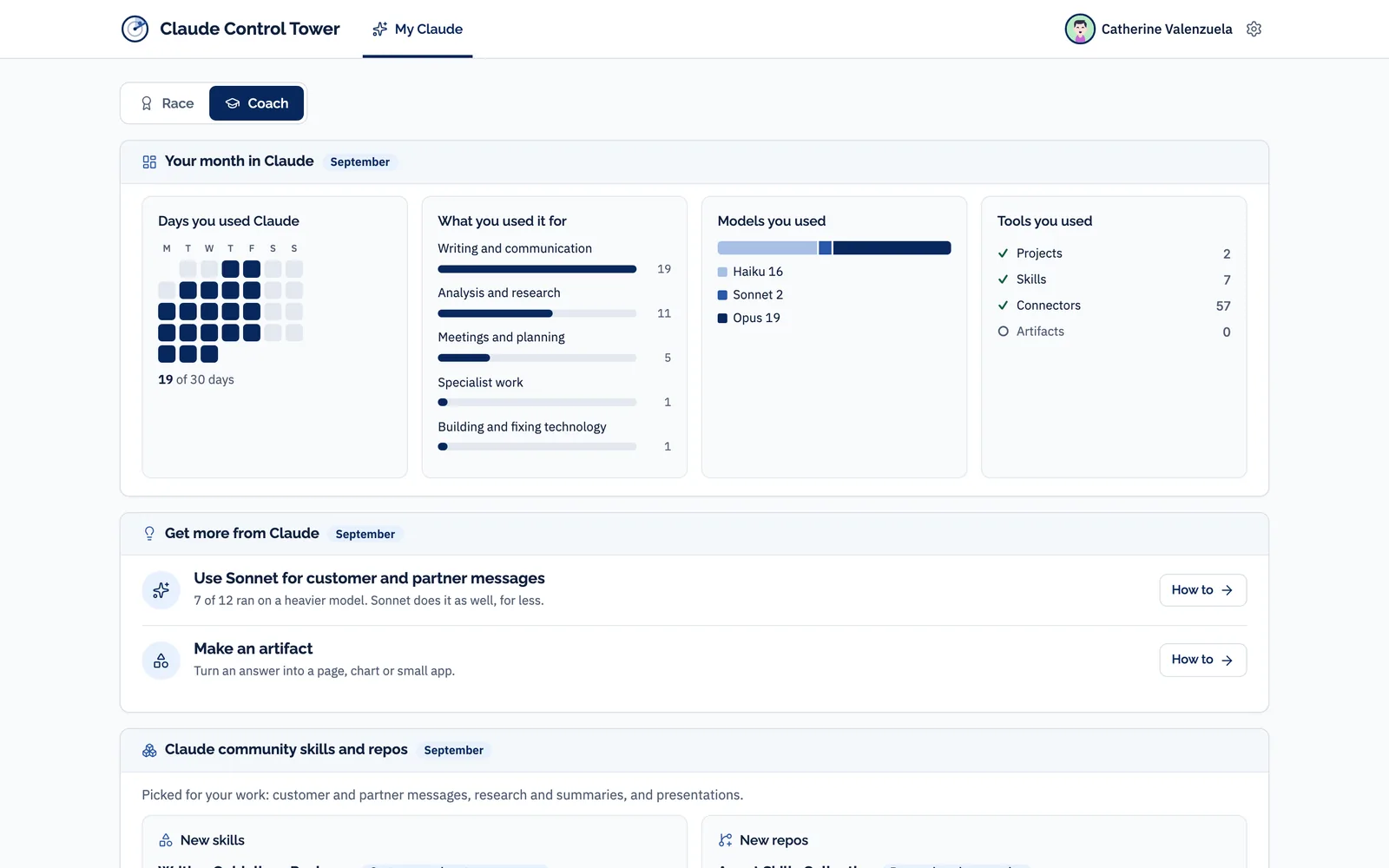Click the September badge beside Claude community skills
The width and height of the screenshot is (1389, 868).
click(454, 751)
